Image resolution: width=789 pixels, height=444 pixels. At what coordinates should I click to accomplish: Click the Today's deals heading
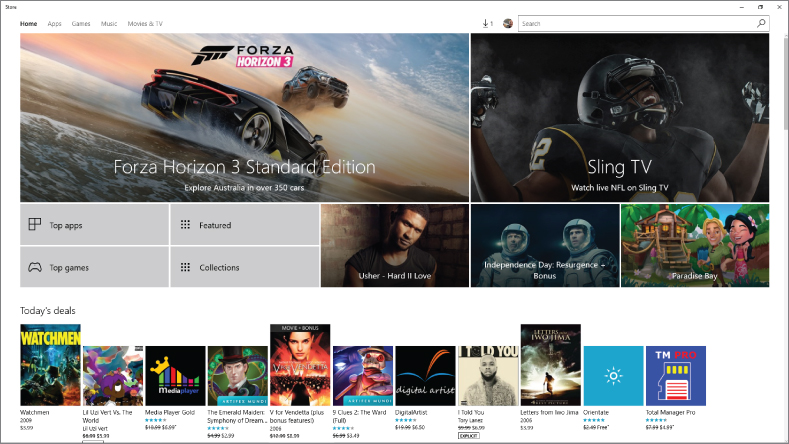point(48,311)
